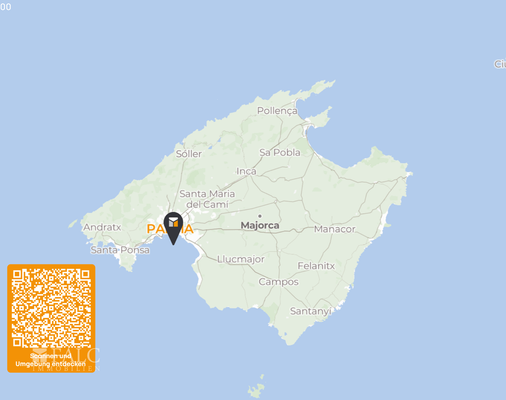
Task: Click the Llucmajor town label
Action: 241,259
